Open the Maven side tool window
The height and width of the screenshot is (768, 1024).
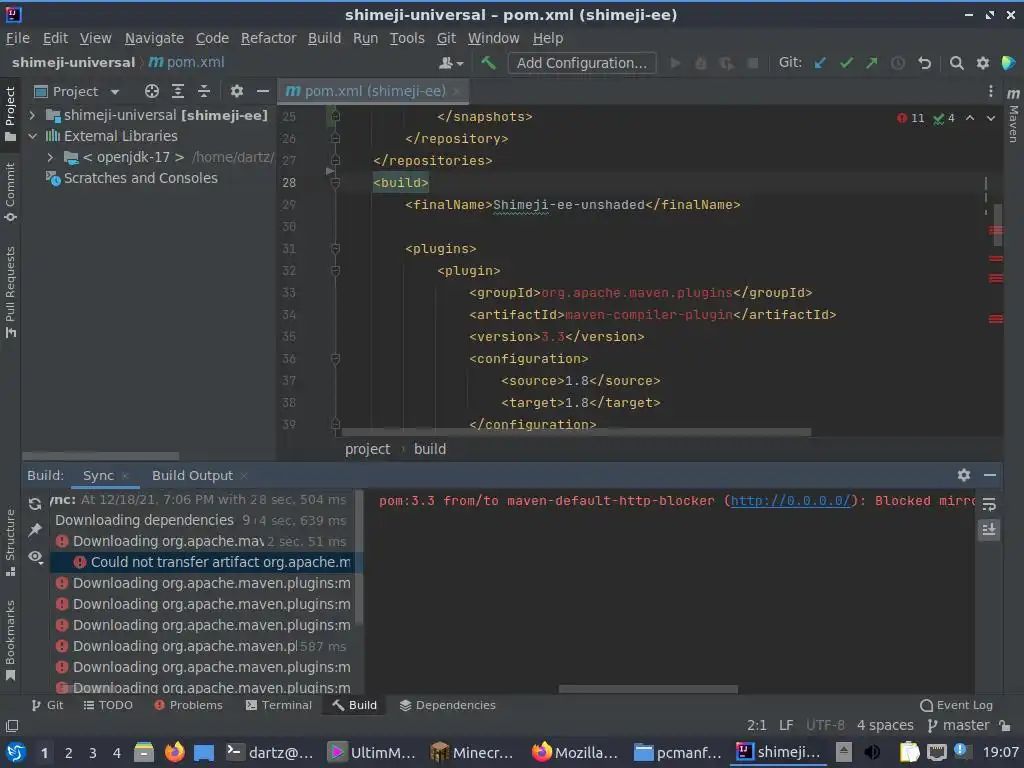(x=1013, y=116)
